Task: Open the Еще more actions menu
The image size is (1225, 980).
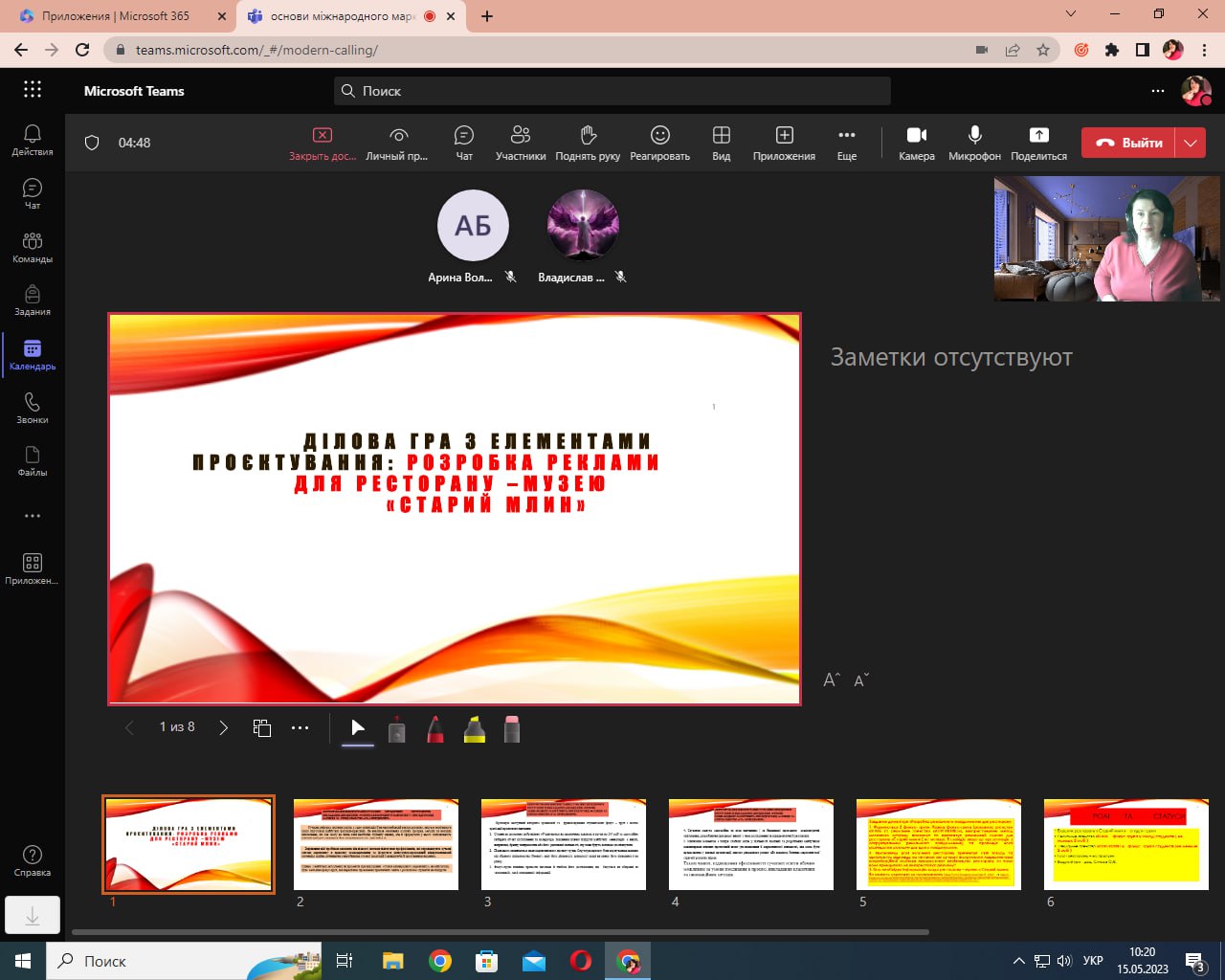Action: 847,143
